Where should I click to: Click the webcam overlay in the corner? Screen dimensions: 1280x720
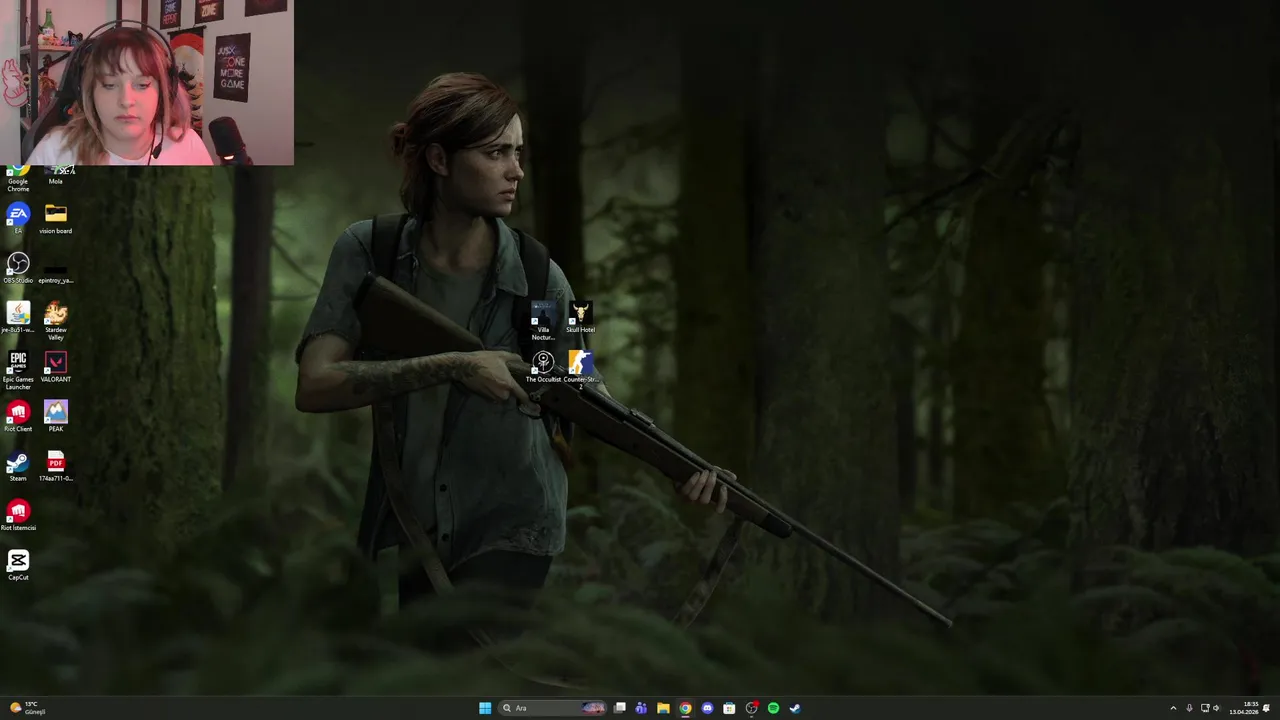point(147,82)
